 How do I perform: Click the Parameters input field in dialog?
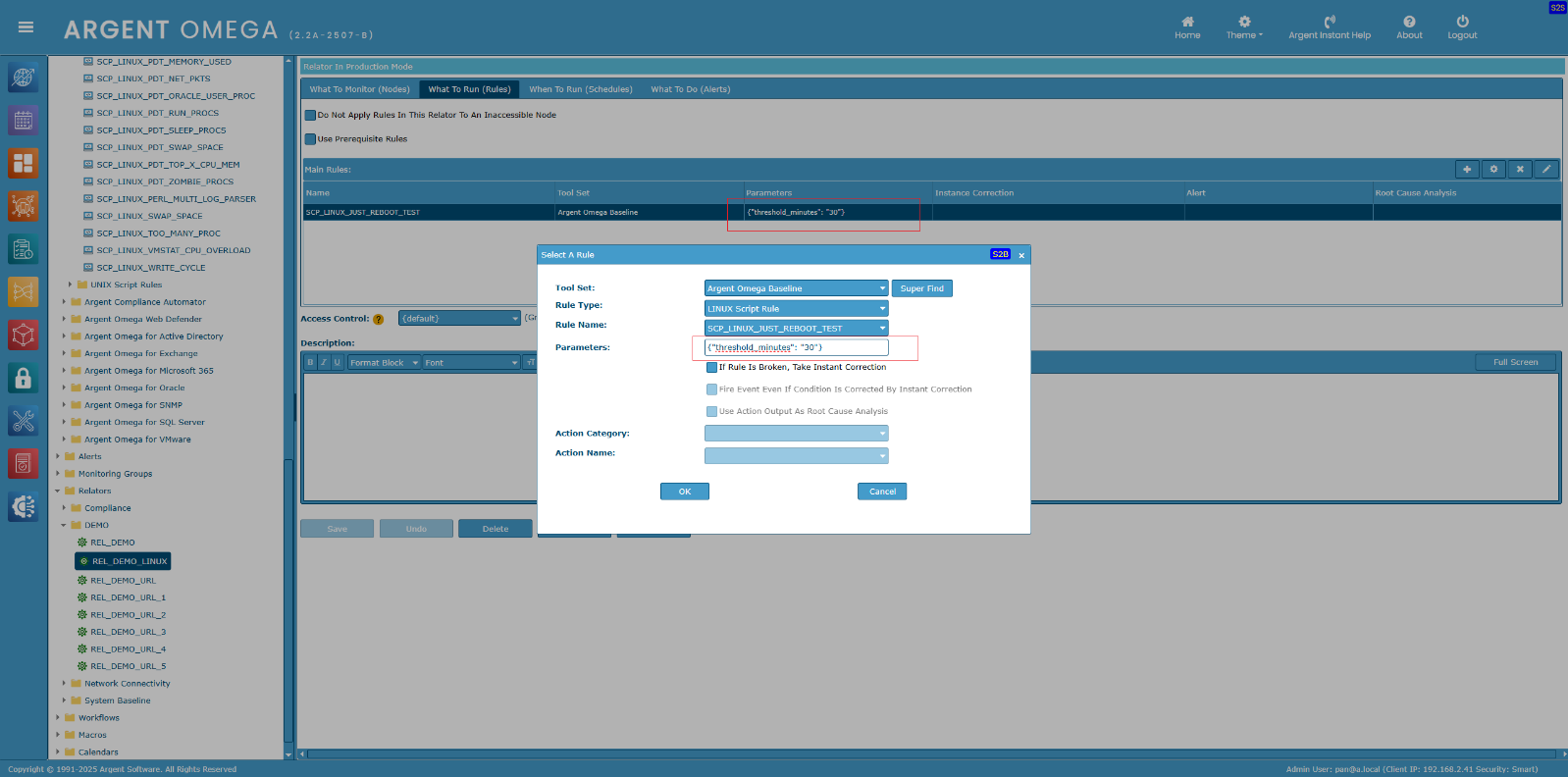[x=796, y=347]
